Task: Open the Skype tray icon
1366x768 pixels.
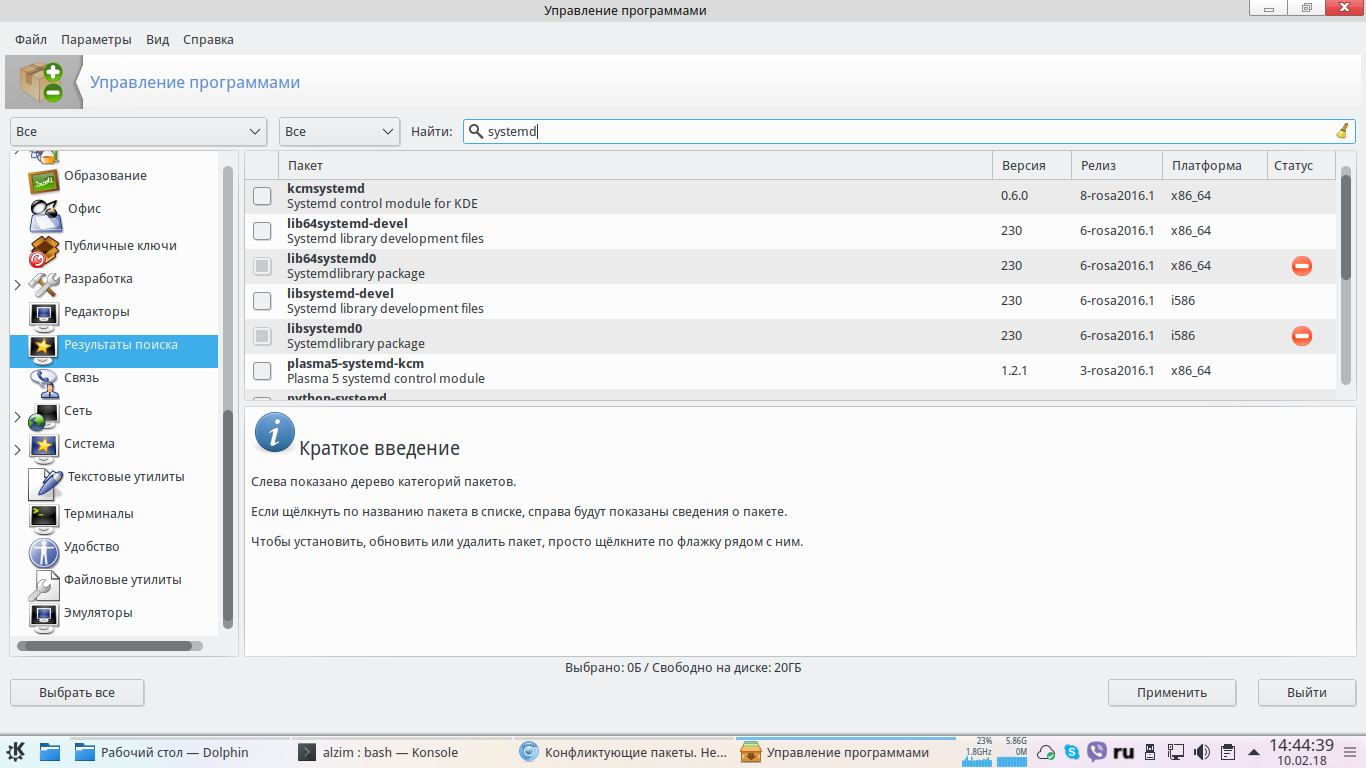Action: (1072, 752)
